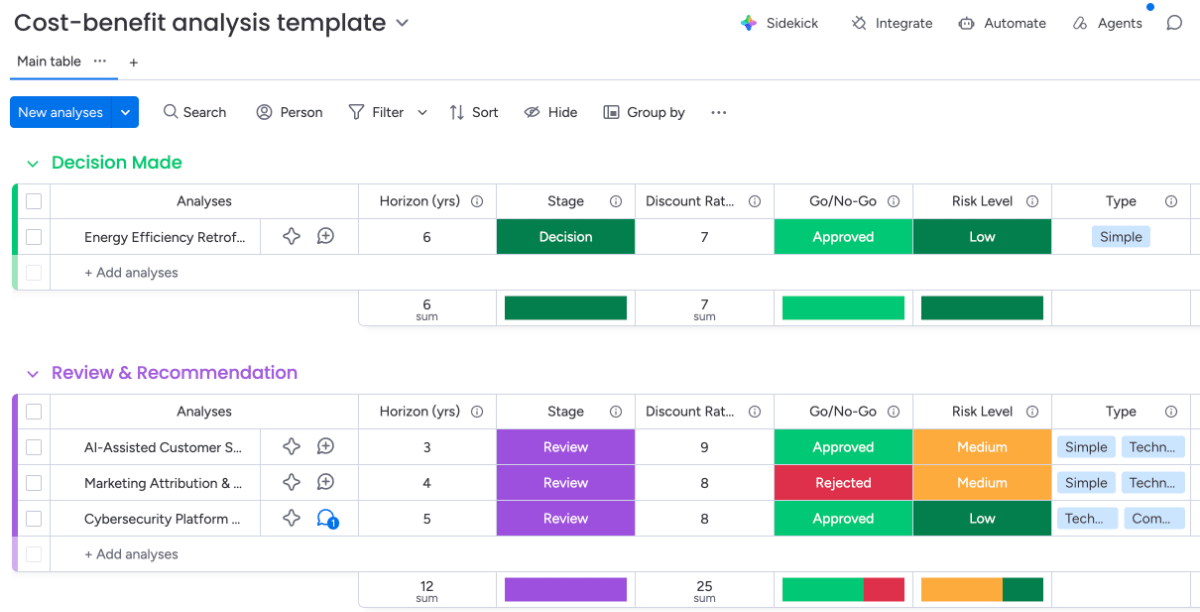Open the discussion chat bubble icon
The image size is (1200, 612).
click(x=1175, y=23)
